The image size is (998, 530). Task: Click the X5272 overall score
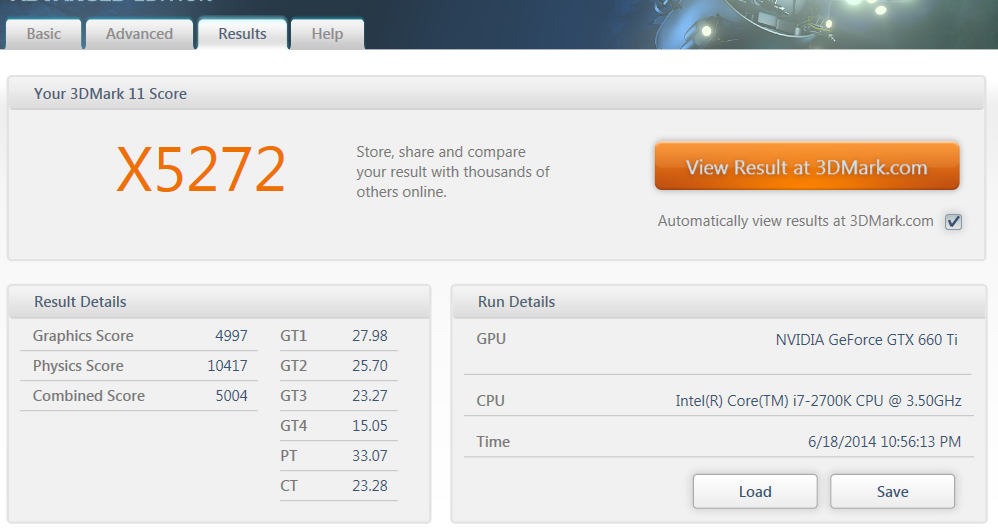tap(201, 169)
